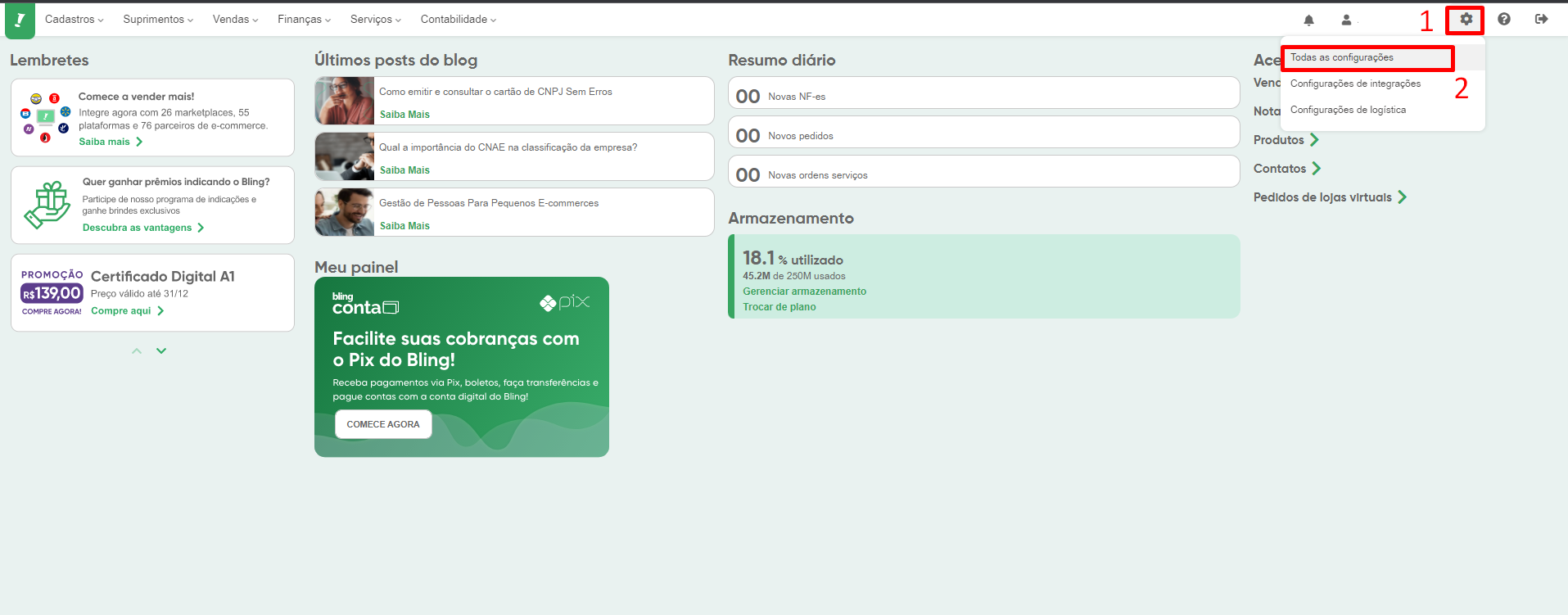Click the R$139,00 promotion badge

point(52,293)
